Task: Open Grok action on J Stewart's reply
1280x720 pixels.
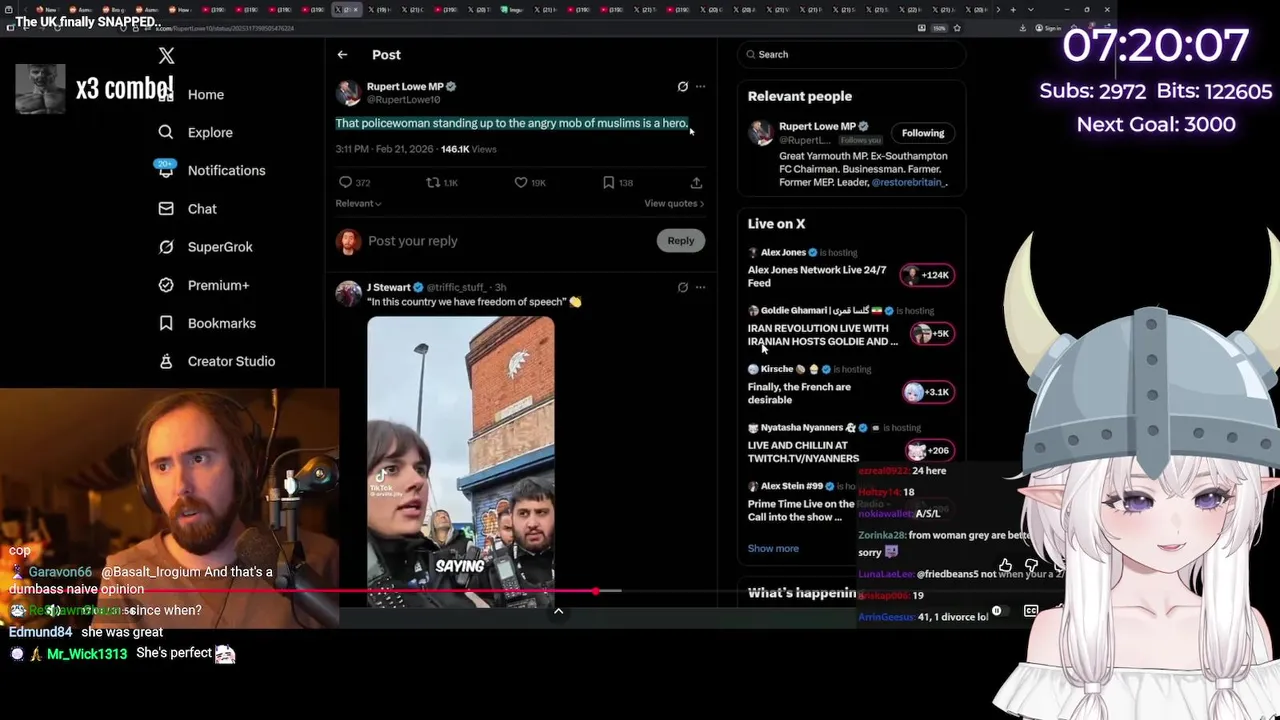Action: [683, 288]
